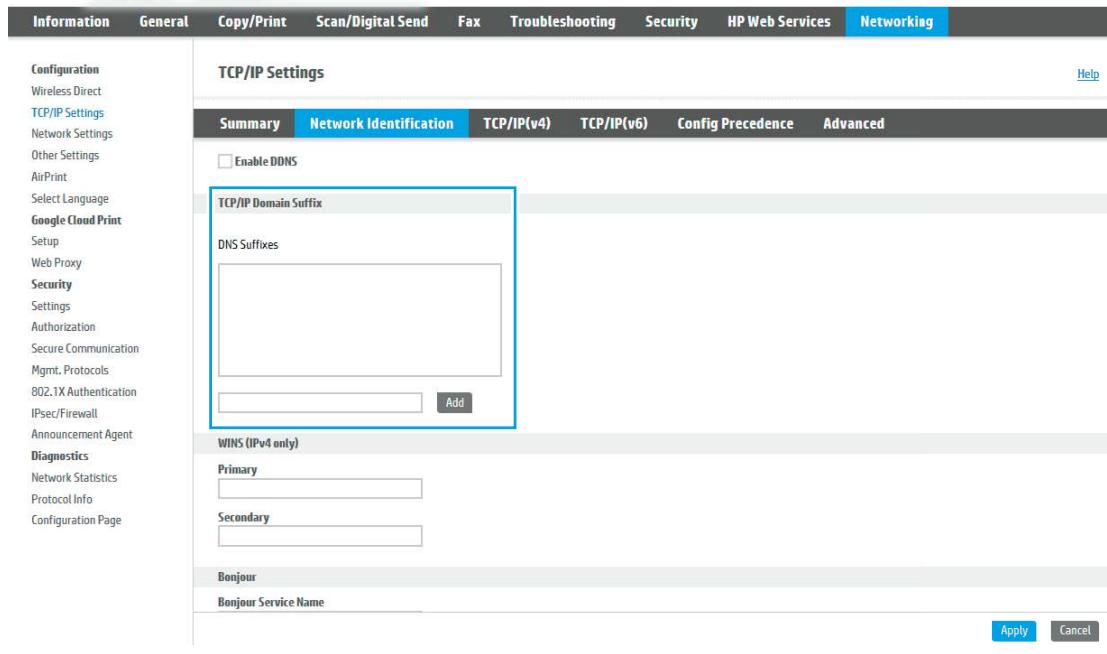Open Wireless Direct in sidebar
Screen dimensions: 1107x654
[x=66, y=91]
